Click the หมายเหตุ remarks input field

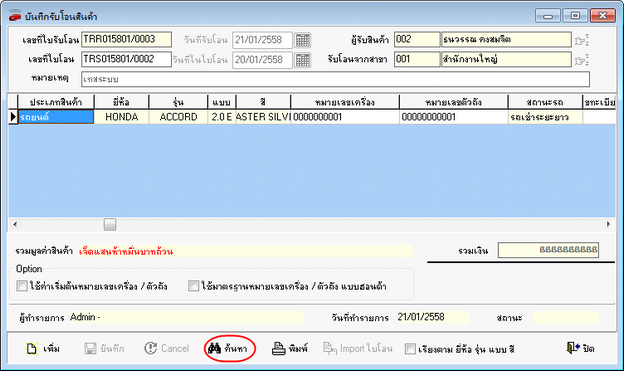[x=335, y=79]
